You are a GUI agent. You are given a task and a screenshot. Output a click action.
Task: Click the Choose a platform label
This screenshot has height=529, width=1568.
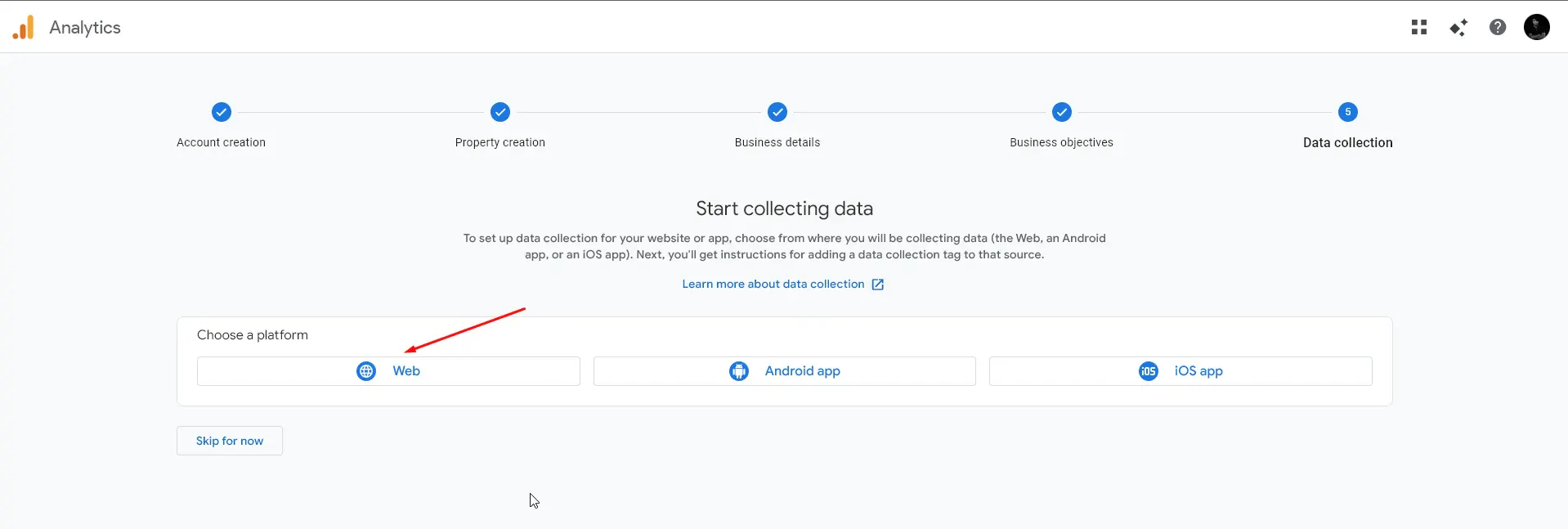253,335
